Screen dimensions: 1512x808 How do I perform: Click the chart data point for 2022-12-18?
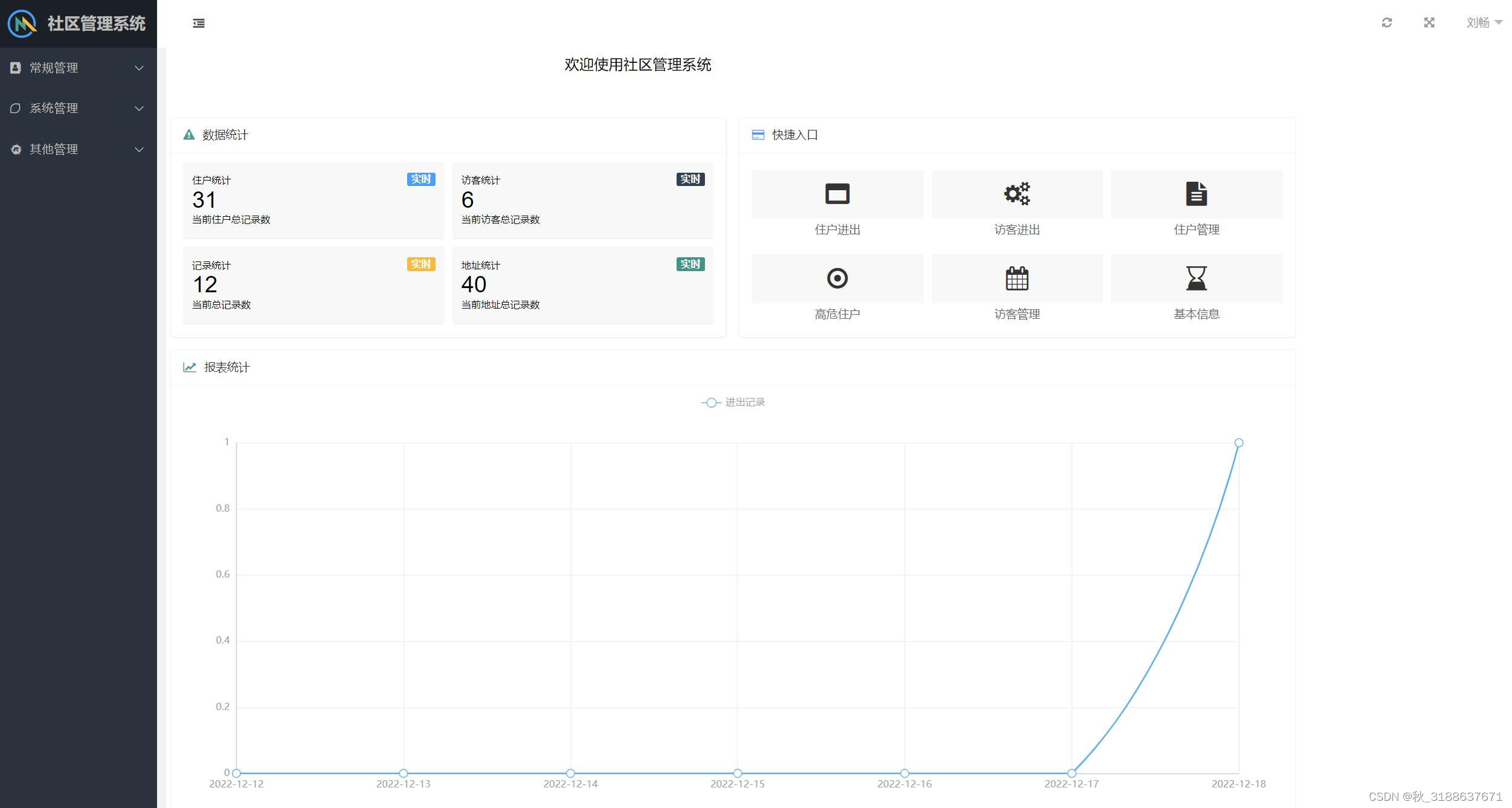tap(1238, 443)
